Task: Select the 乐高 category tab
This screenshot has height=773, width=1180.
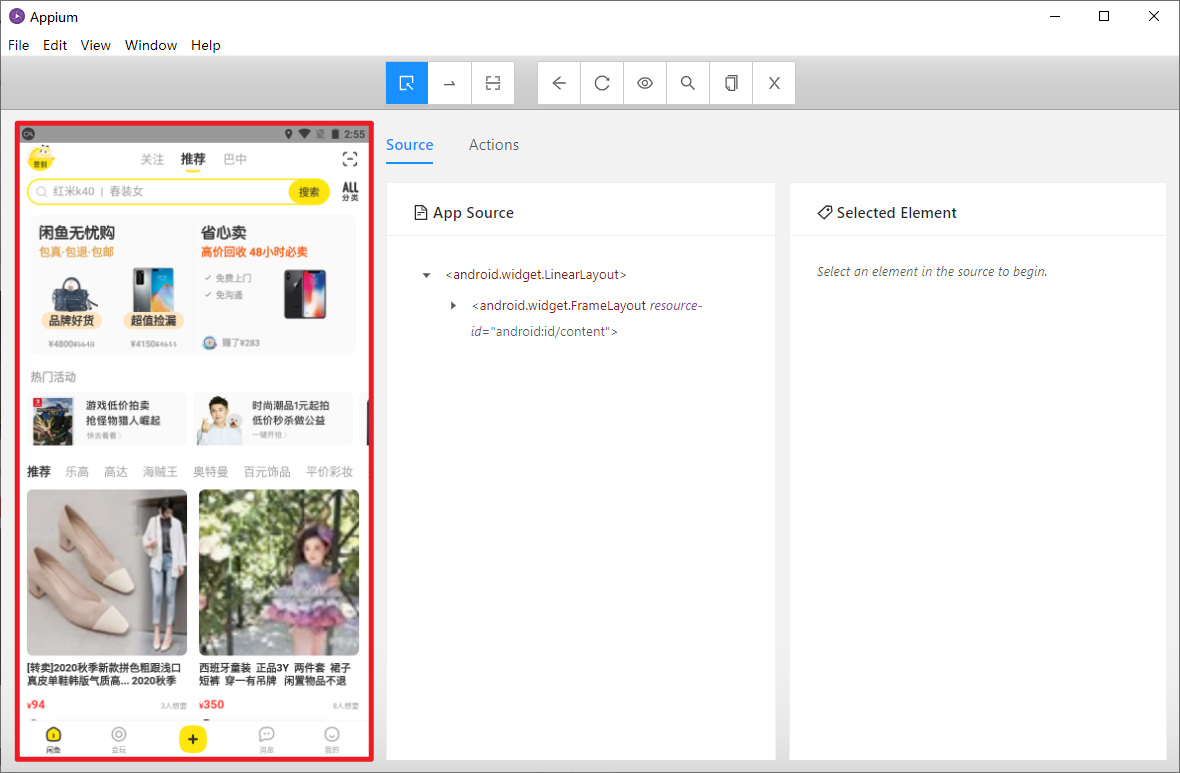Action: 77,472
